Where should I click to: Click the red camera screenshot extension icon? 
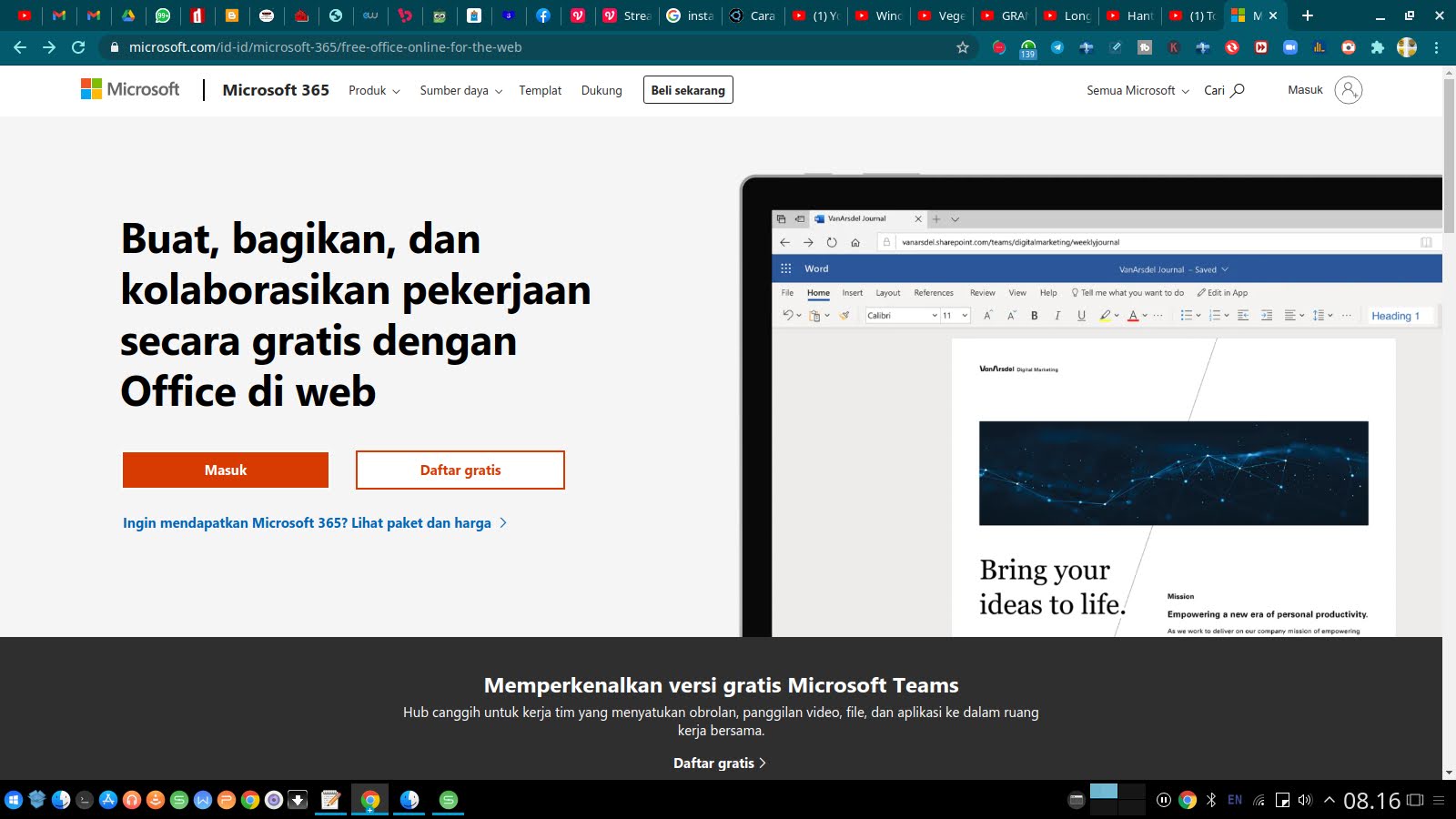(x=1349, y=47)
